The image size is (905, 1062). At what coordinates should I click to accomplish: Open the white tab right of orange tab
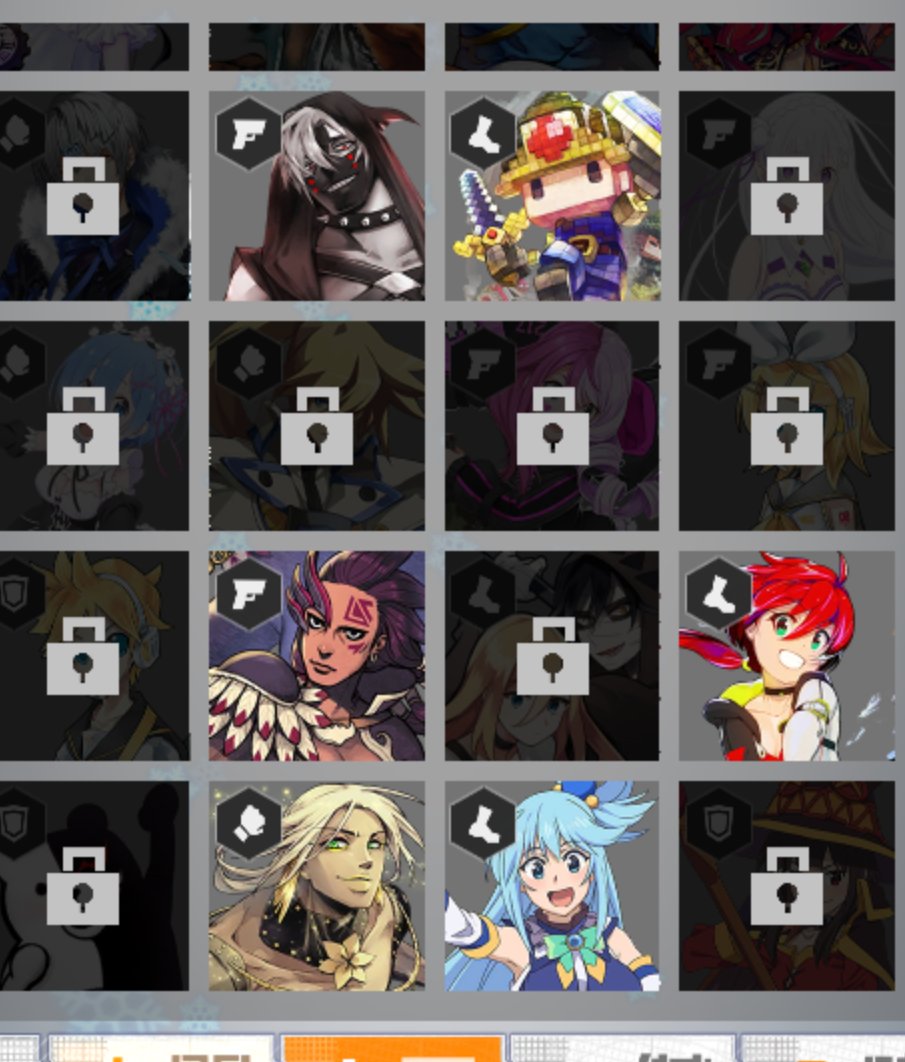click(622, 1048)
